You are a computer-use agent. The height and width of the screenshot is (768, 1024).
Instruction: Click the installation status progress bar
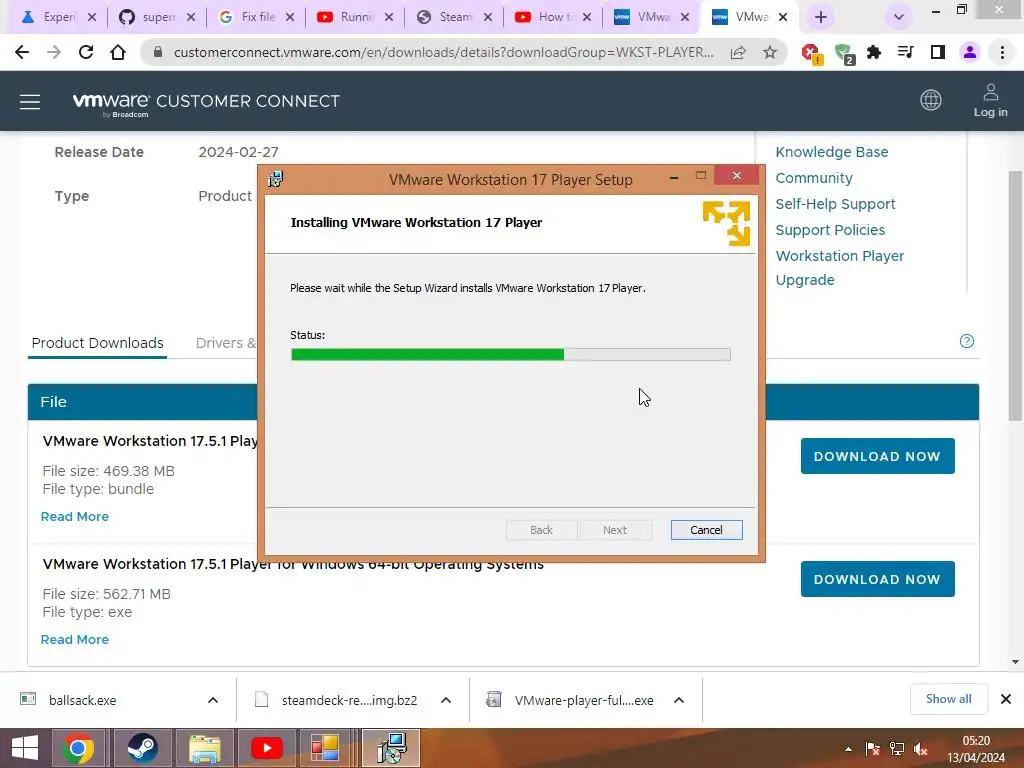pyautogui.click(x=511, y=355)
